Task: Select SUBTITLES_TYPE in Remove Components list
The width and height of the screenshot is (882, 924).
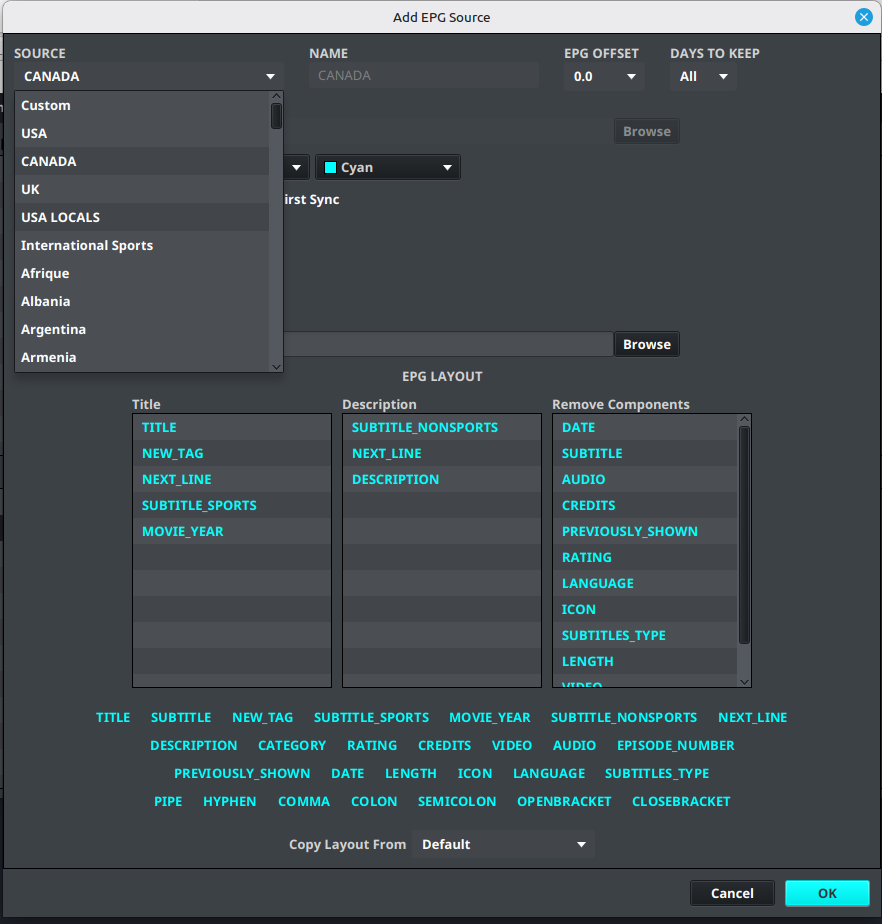Action: click(x=645, y=635)
